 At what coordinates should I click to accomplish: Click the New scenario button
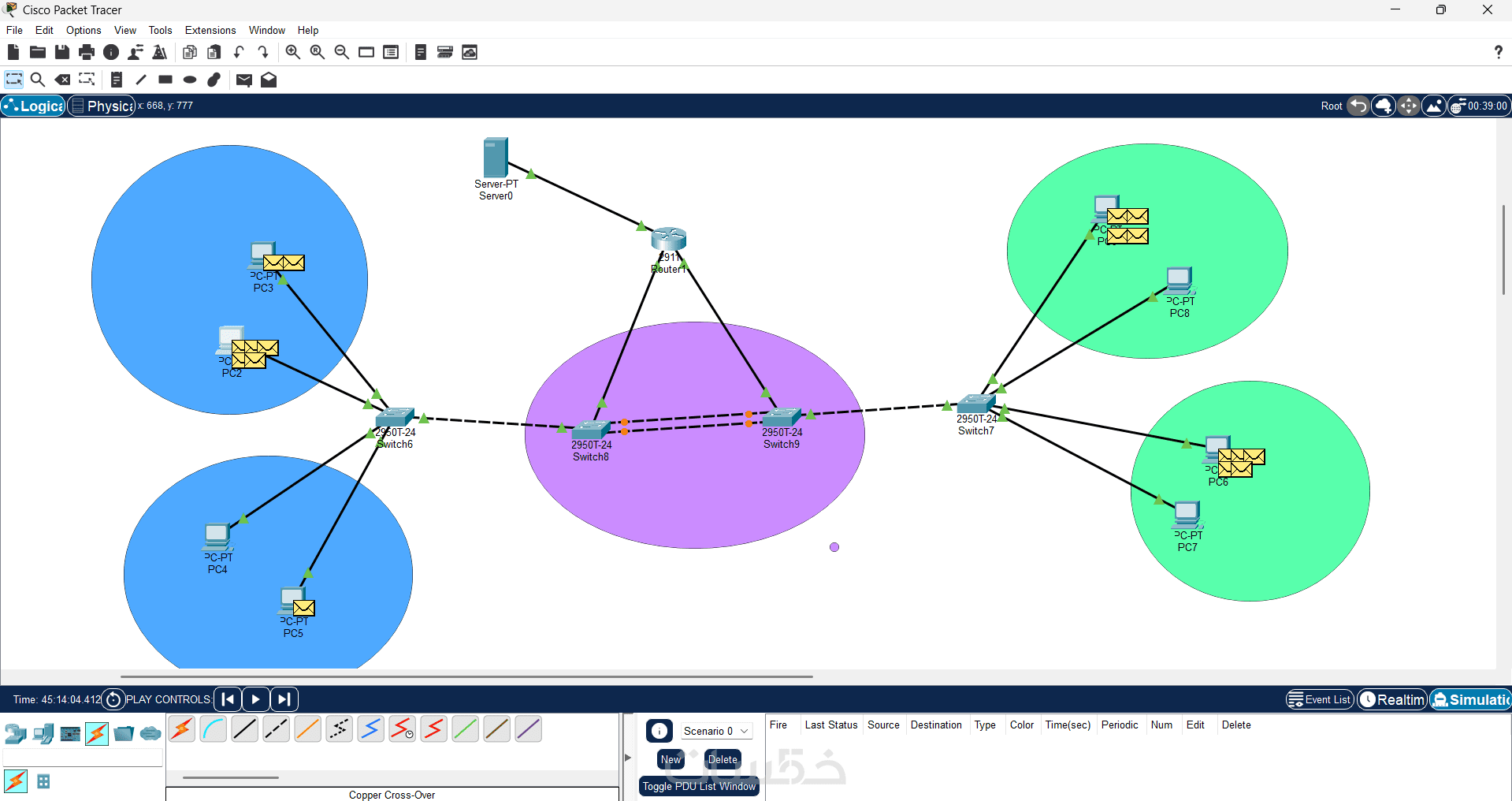point(671,759)
